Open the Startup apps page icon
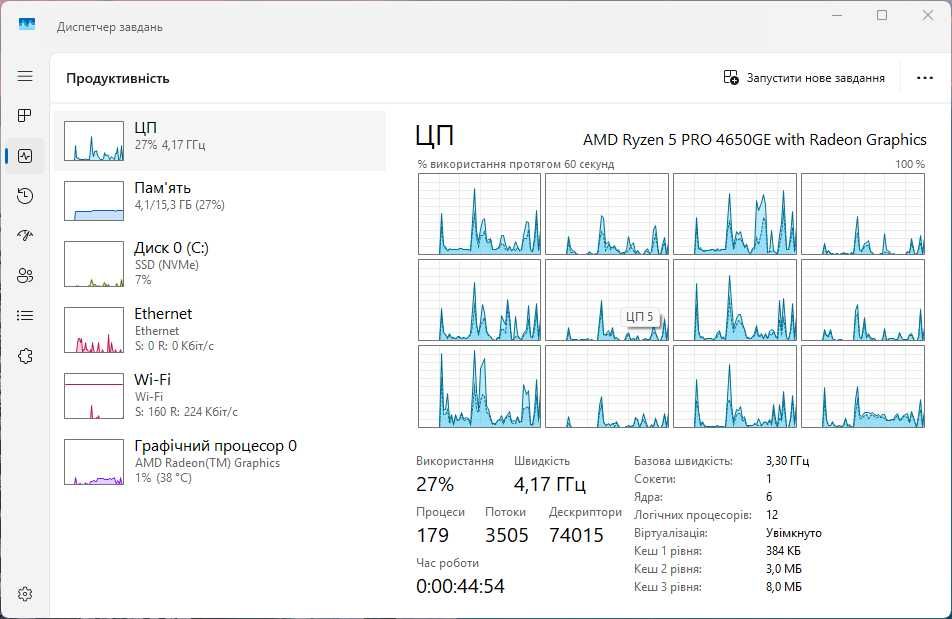Viewport: 952px width, 619px height. point(25,236)
